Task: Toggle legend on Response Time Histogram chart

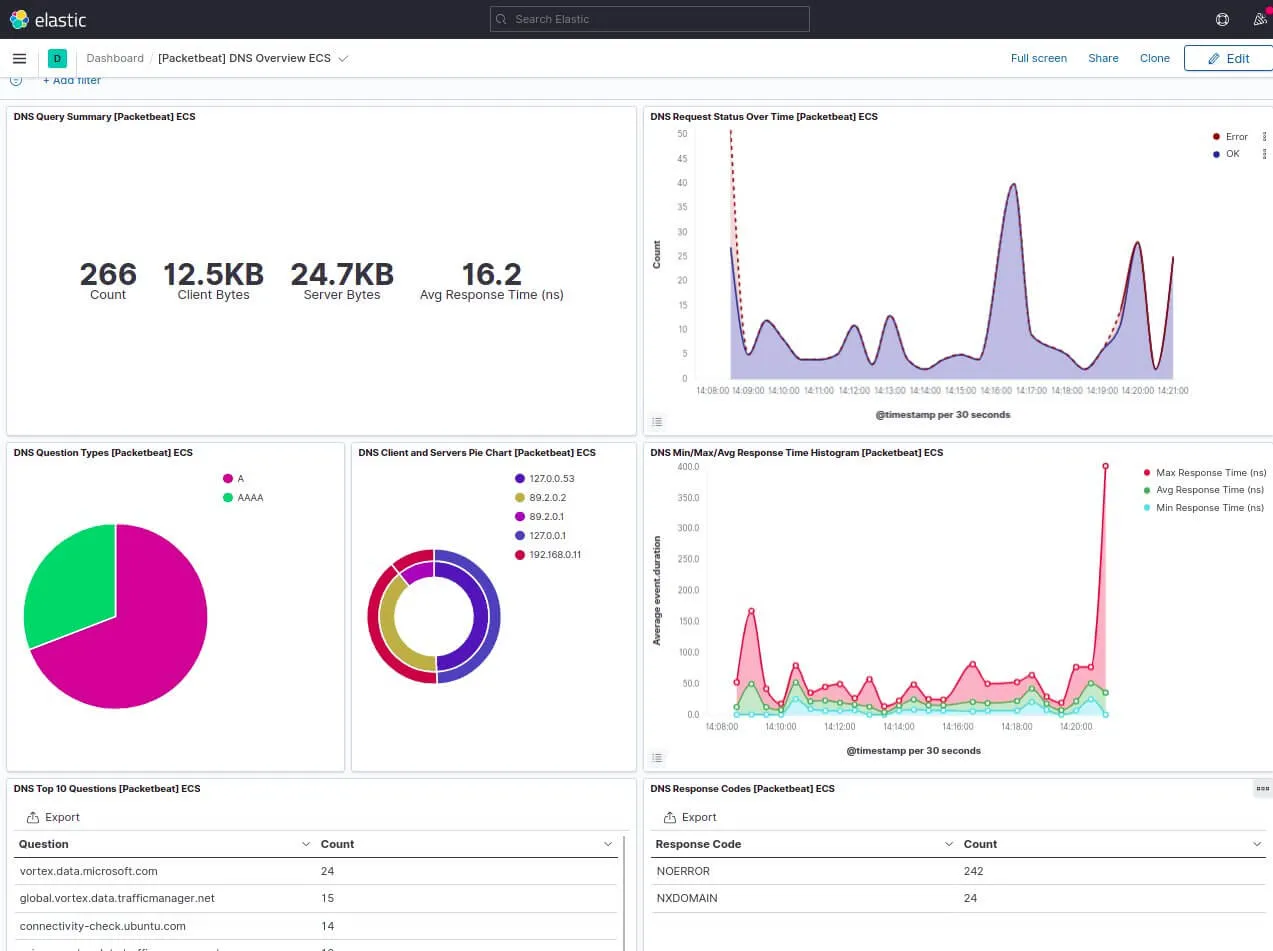Action: (657, 758)
